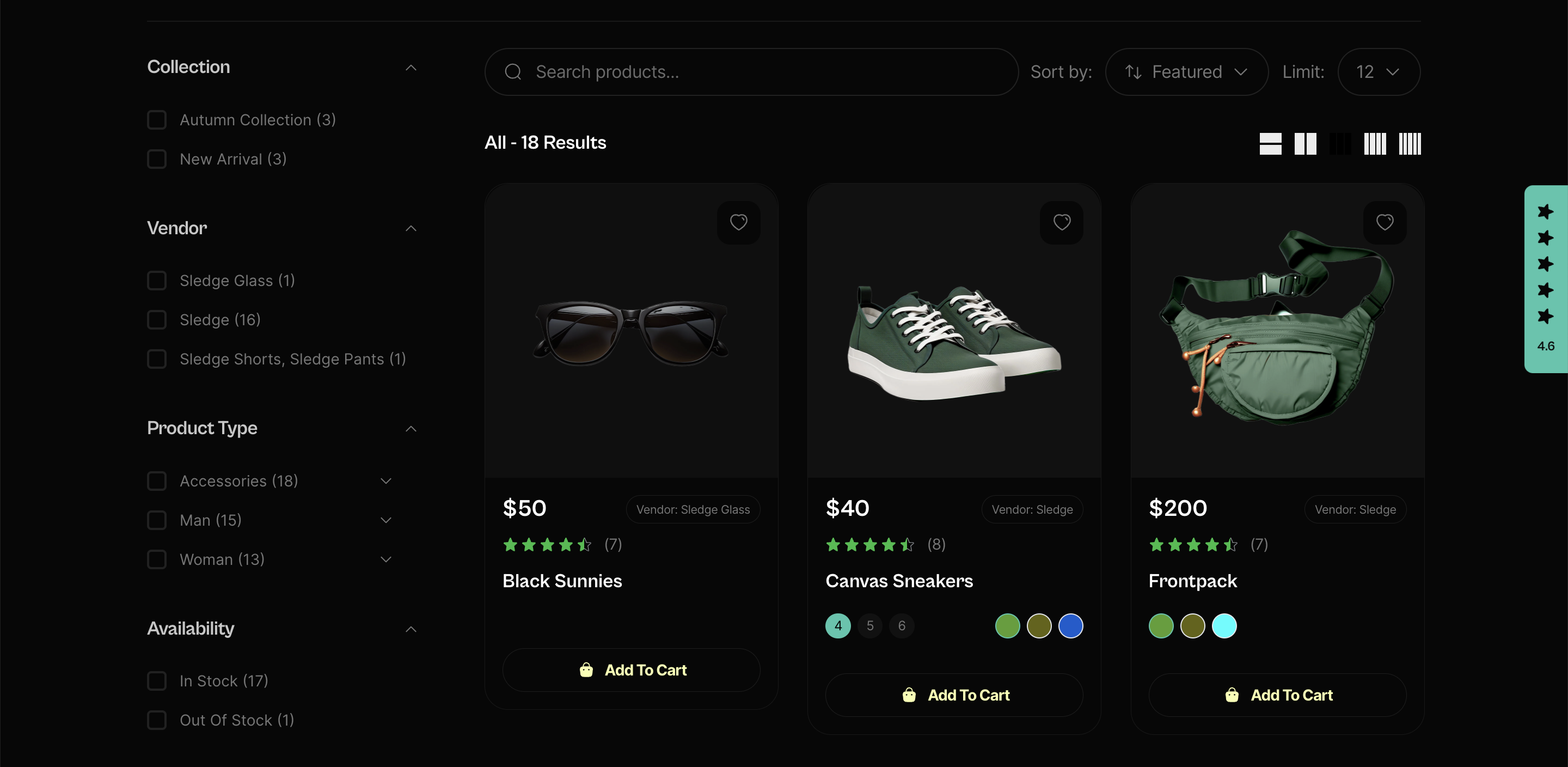Click Black Sunnies star rating
Viewport: 1568px width, 767px height.
tap(547, 545)
